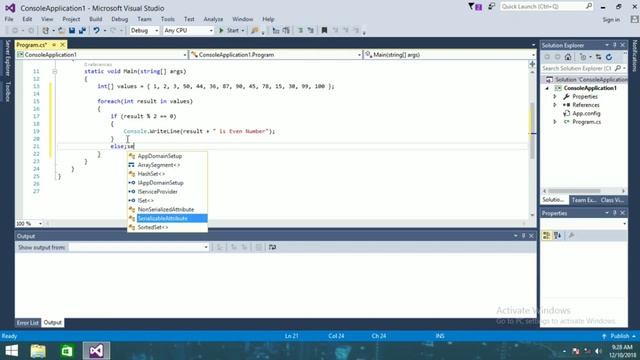
Task: Open the Windows Start button
Action: 11,351
